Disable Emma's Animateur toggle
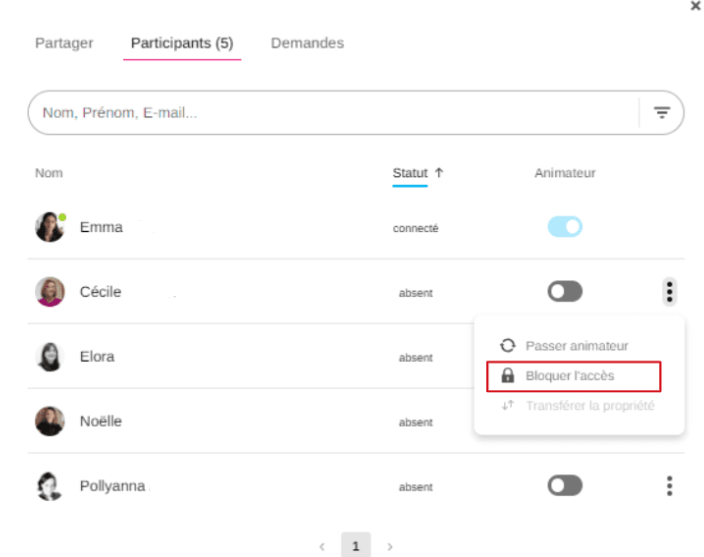The image size is (704, 557). pos(565,227)
